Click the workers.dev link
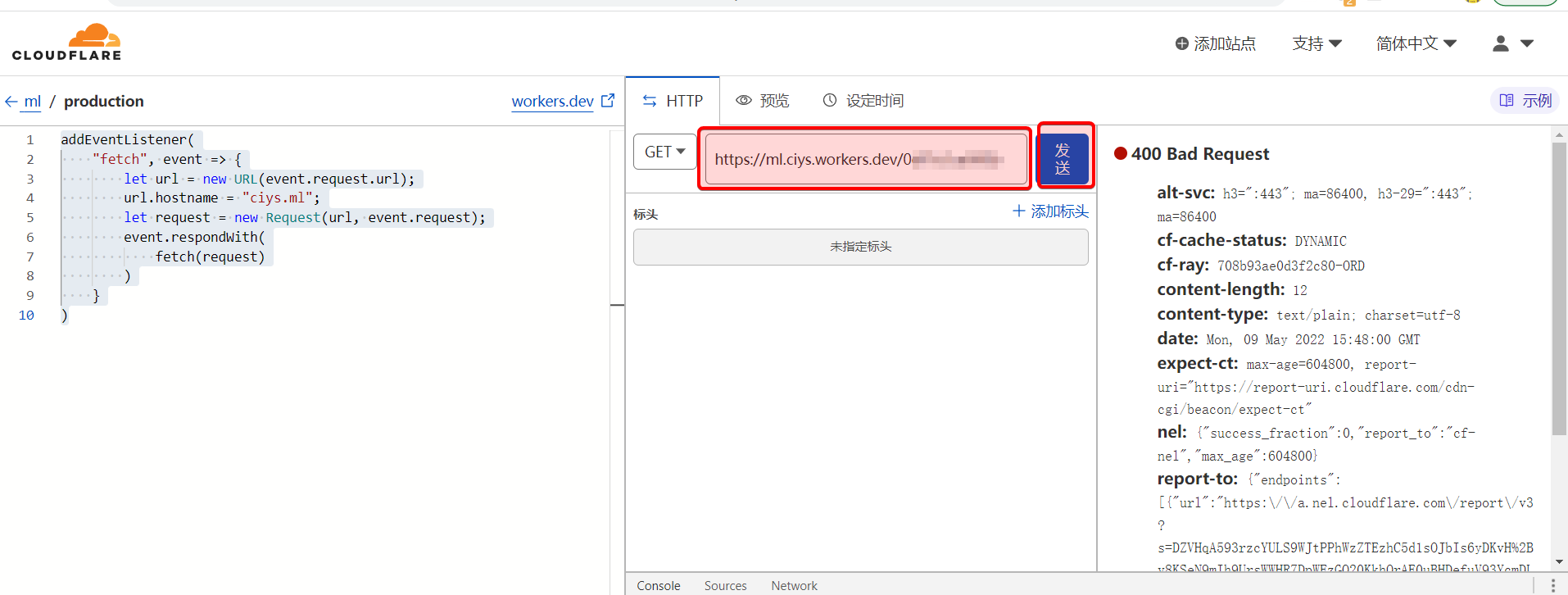The image size is (1568, 595). click(x=552, y=102)
